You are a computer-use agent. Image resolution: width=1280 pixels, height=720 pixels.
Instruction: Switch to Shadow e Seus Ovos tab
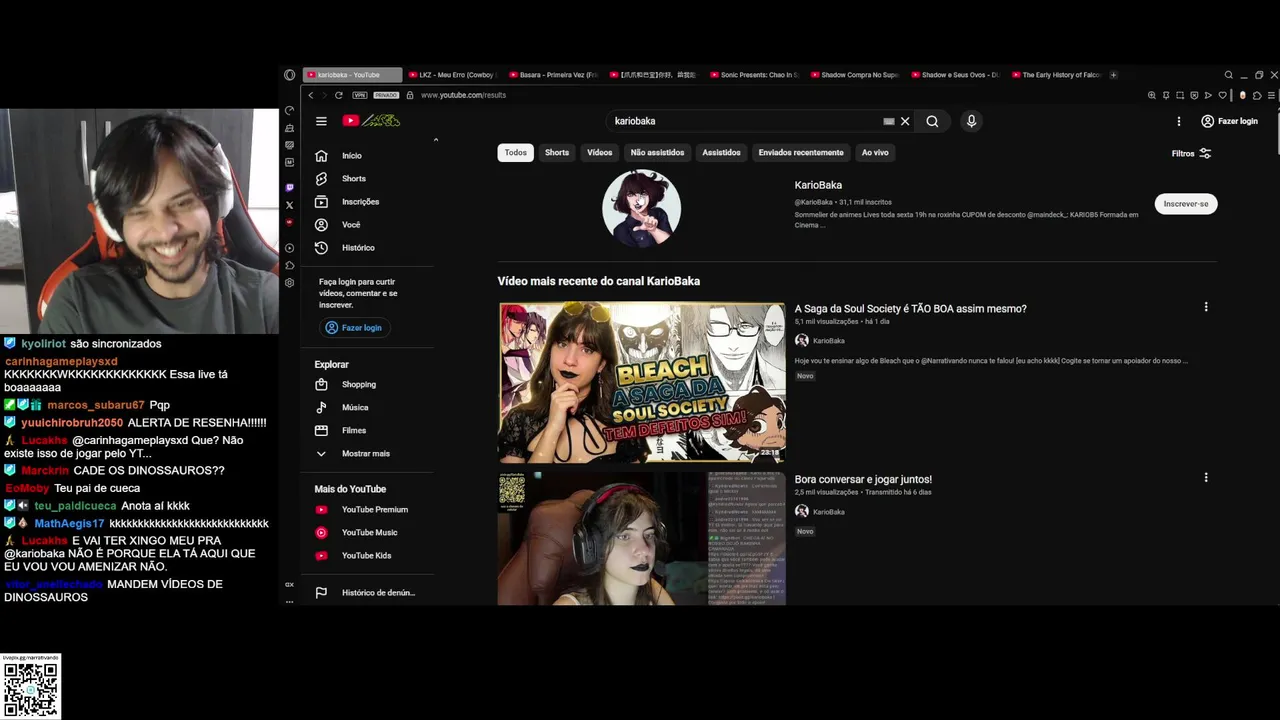(x=955, y=75)
